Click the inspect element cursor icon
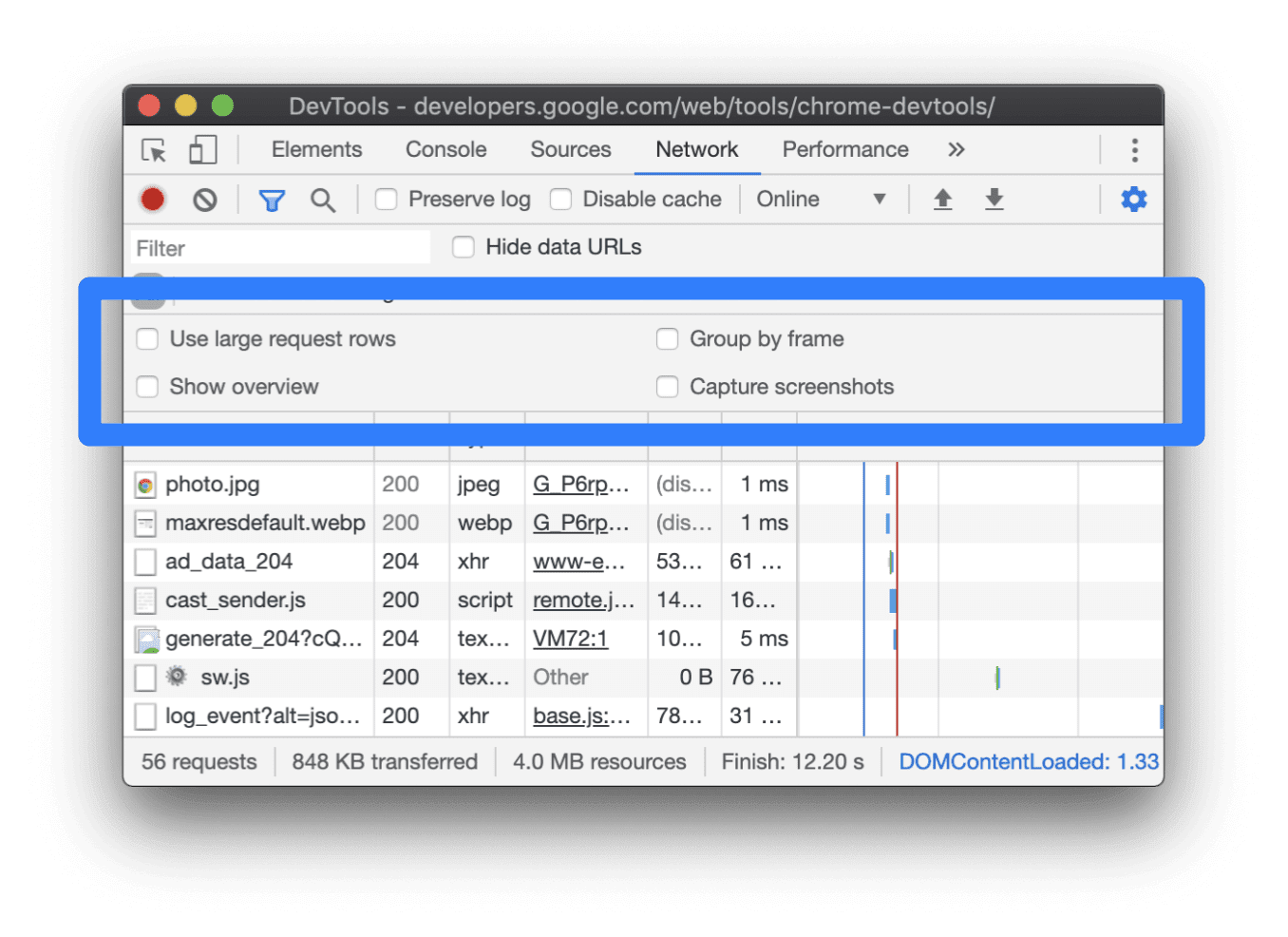Viewport: 1288px width, 937px height. (154, 150)
